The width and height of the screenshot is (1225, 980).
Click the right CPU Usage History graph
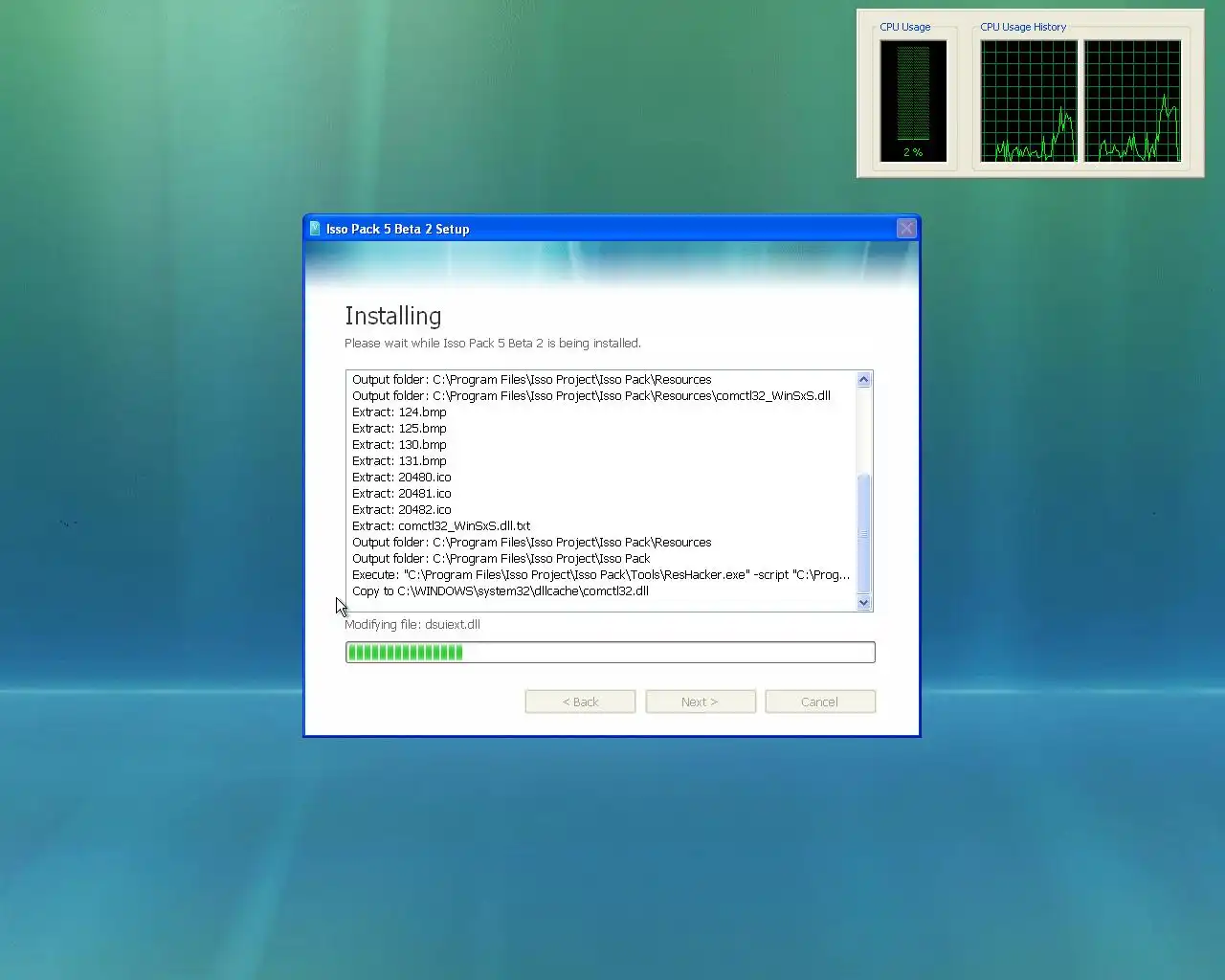tap(1132, 100)
